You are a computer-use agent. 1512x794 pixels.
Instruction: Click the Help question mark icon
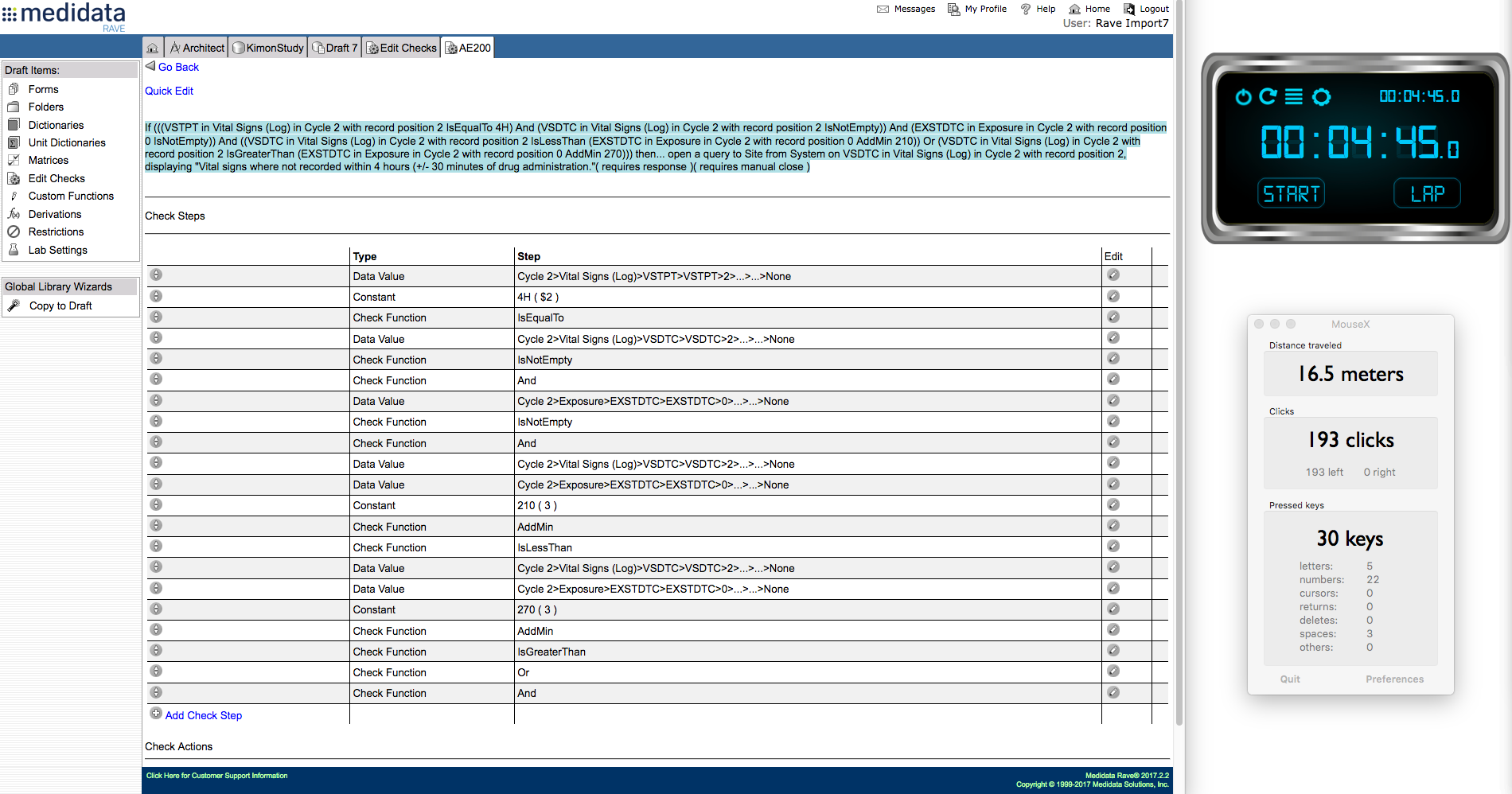point(1026,9)
